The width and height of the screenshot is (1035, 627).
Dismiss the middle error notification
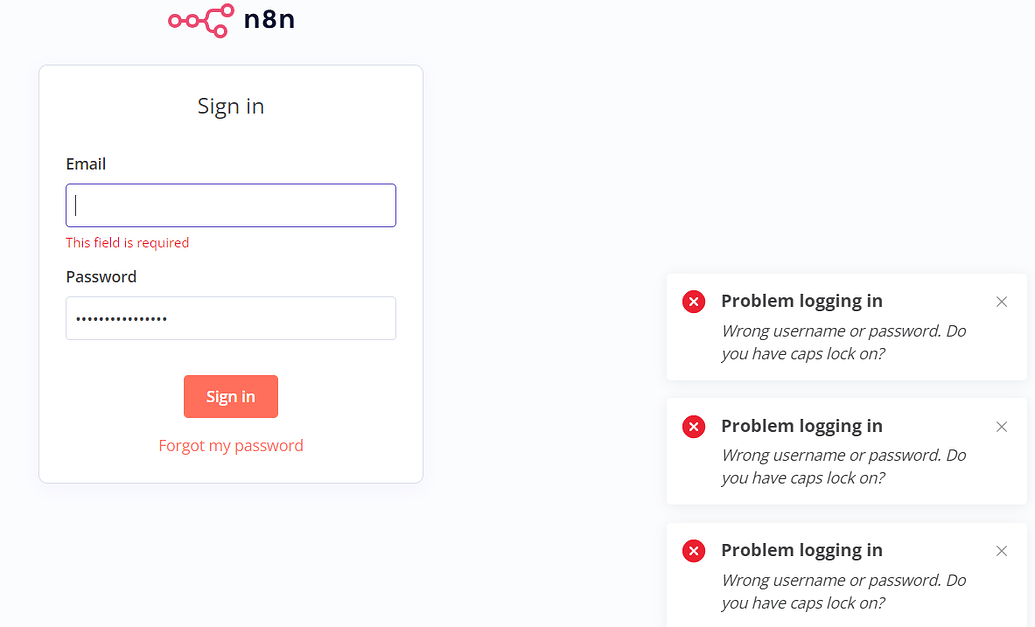tap(1001, 426)
